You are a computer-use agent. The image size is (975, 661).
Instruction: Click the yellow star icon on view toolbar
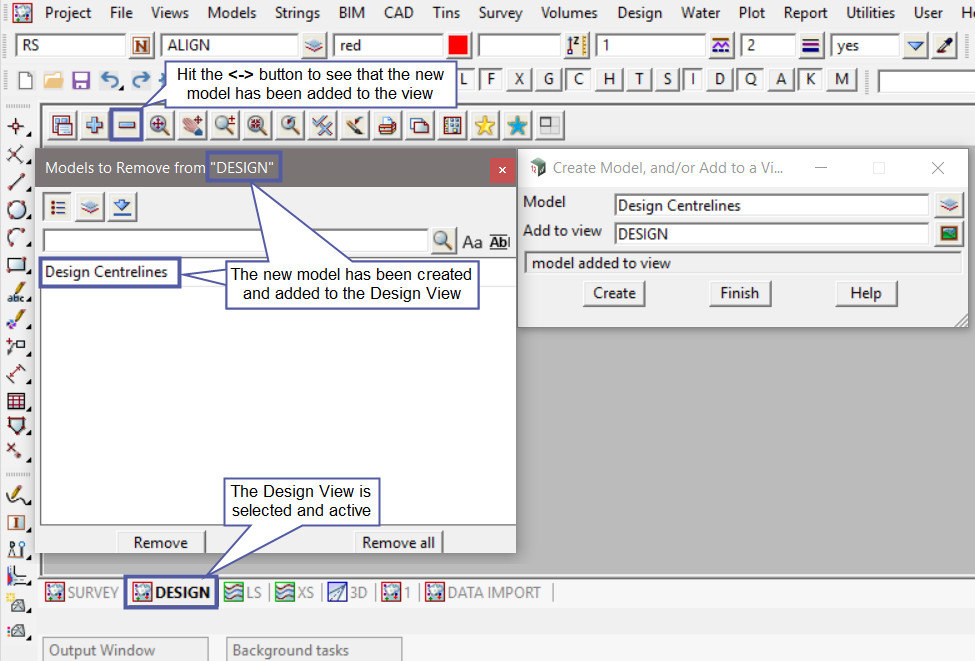484,126
